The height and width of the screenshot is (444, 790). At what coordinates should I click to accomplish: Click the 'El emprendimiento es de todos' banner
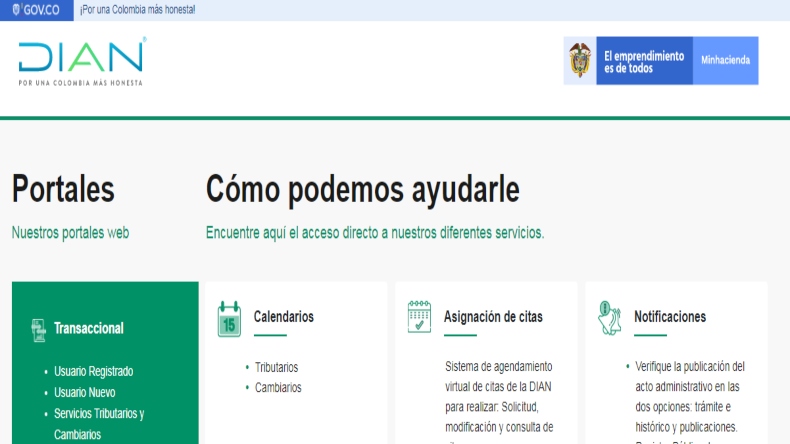click(643, 60)
